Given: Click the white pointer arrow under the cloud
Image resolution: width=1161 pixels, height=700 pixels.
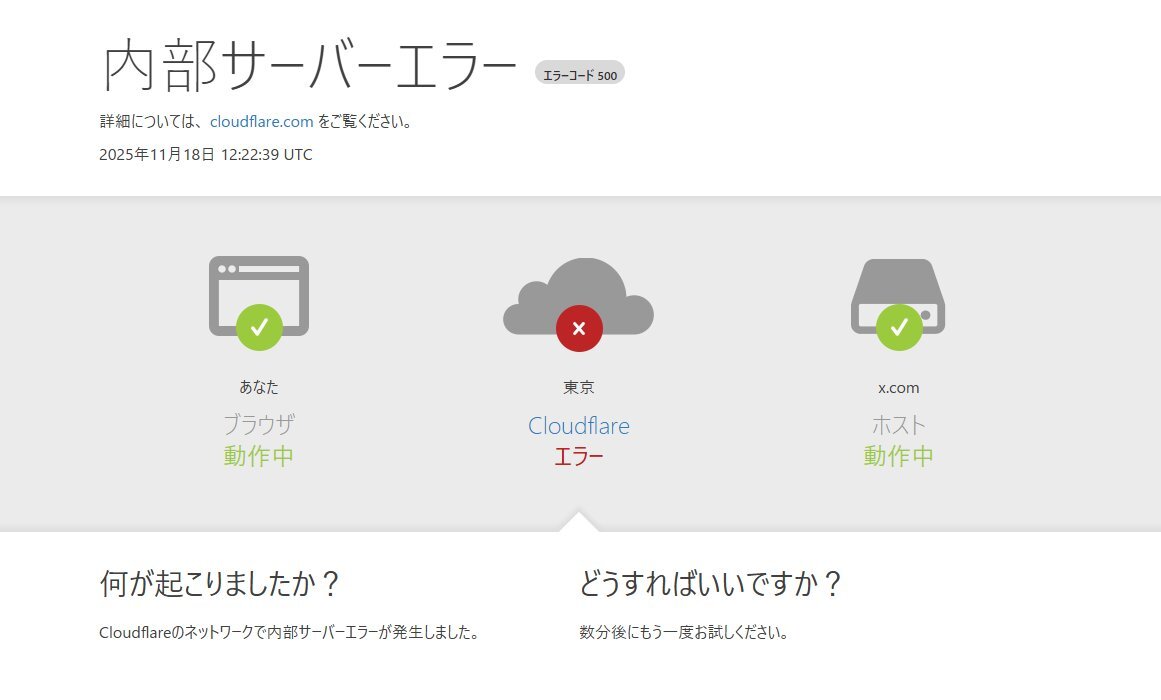Looking at the screenshot, I should tap(580, 522).
